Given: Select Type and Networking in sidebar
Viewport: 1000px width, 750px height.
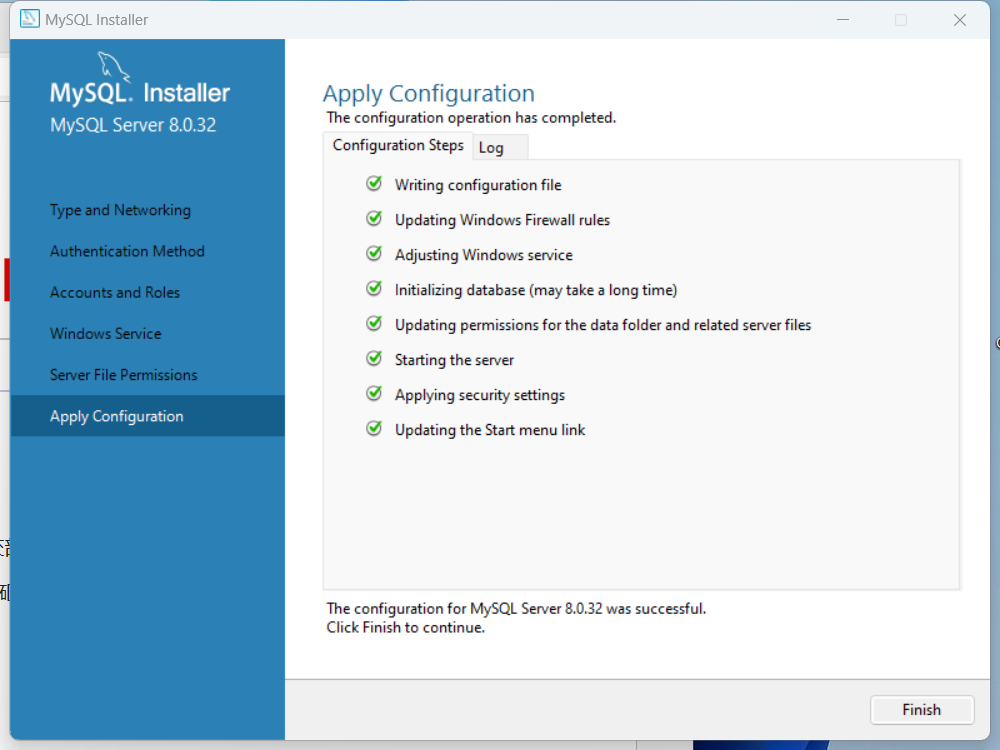Looking at the screenshot, I should tap(121, 210).
